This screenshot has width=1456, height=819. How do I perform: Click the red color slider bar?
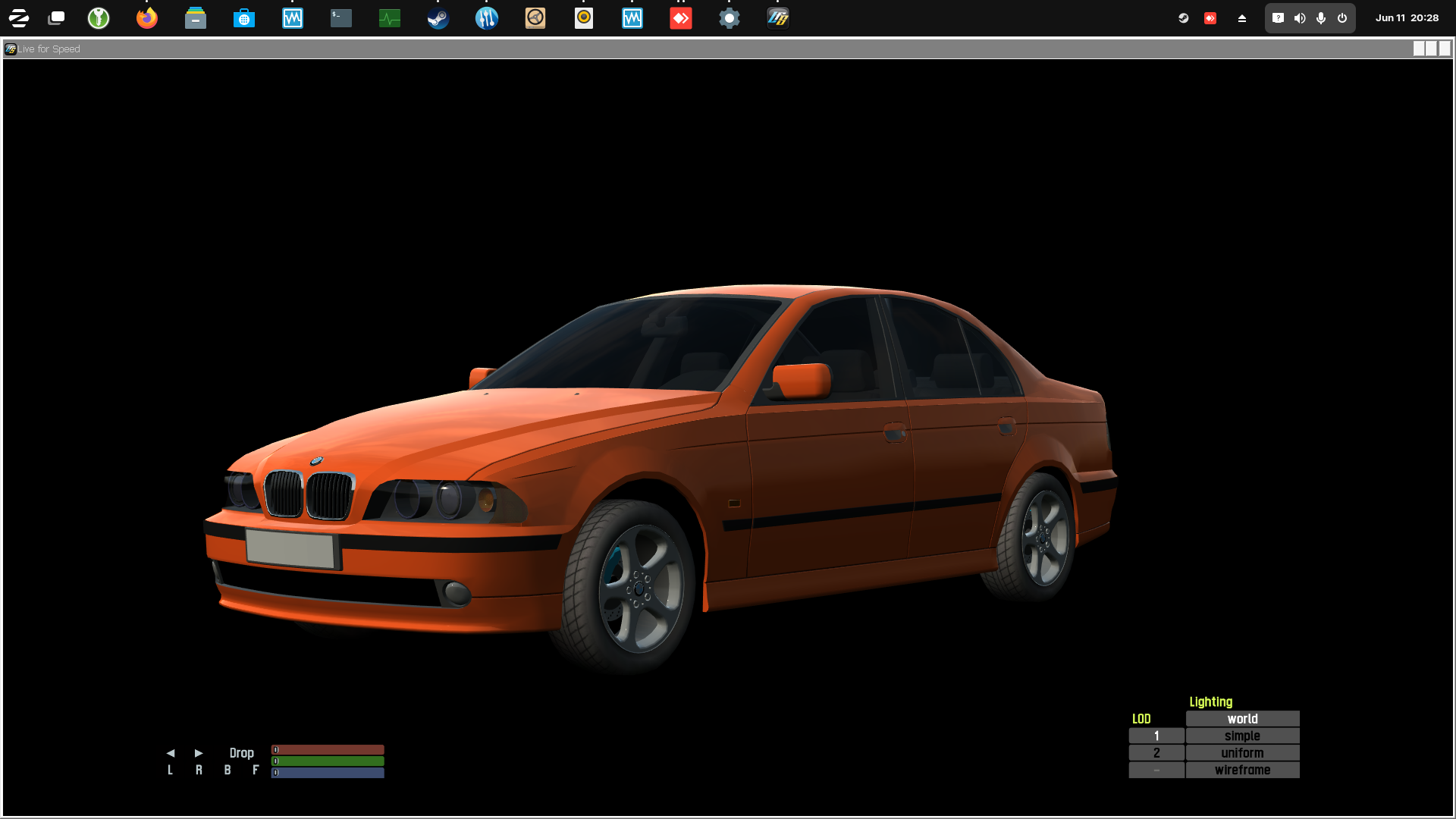[328, 750]
